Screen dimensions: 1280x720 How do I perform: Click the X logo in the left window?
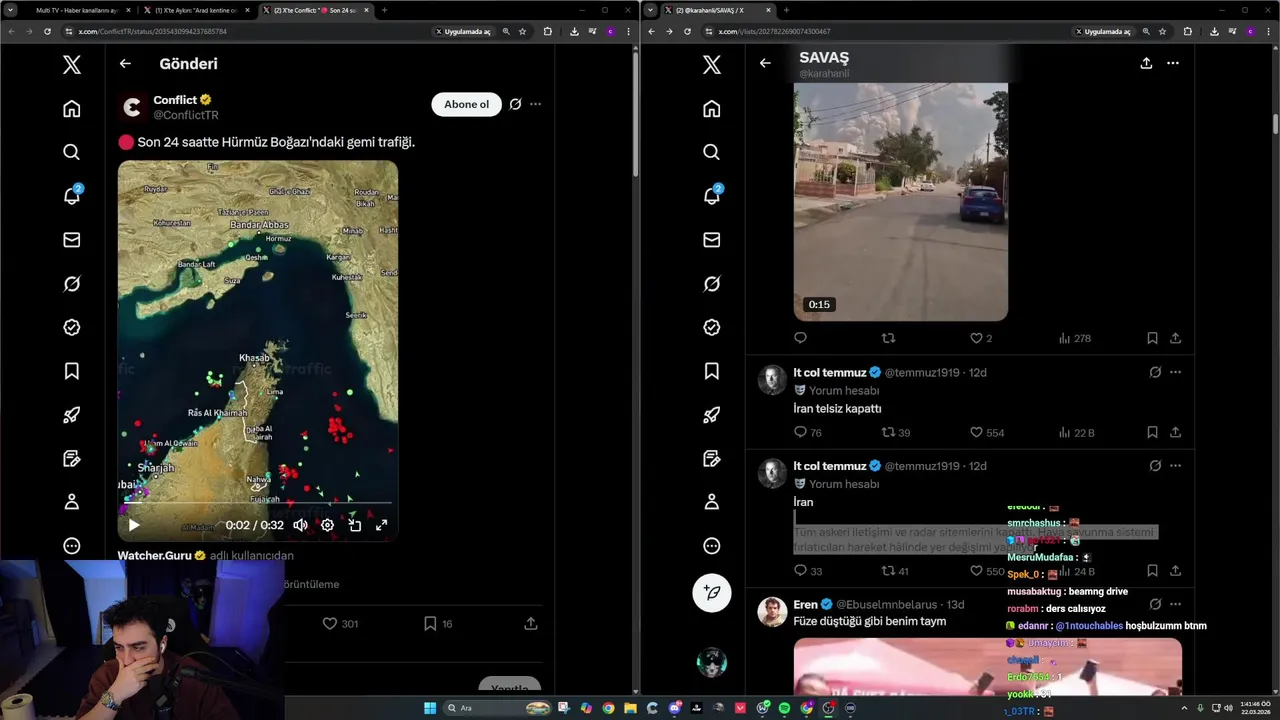(71, 64)
